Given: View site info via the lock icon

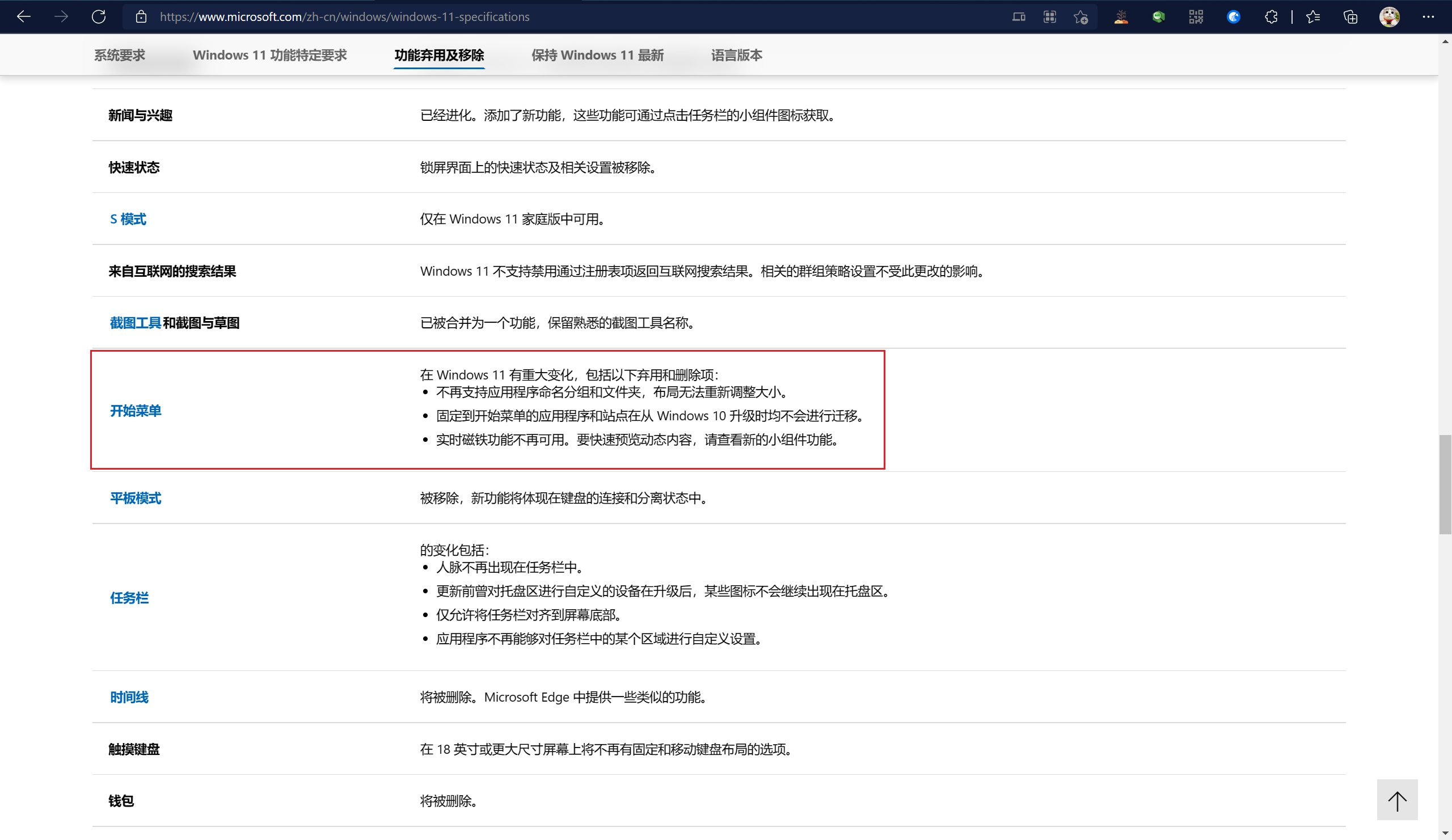Looking at the screenshot, I should (141, 16).
